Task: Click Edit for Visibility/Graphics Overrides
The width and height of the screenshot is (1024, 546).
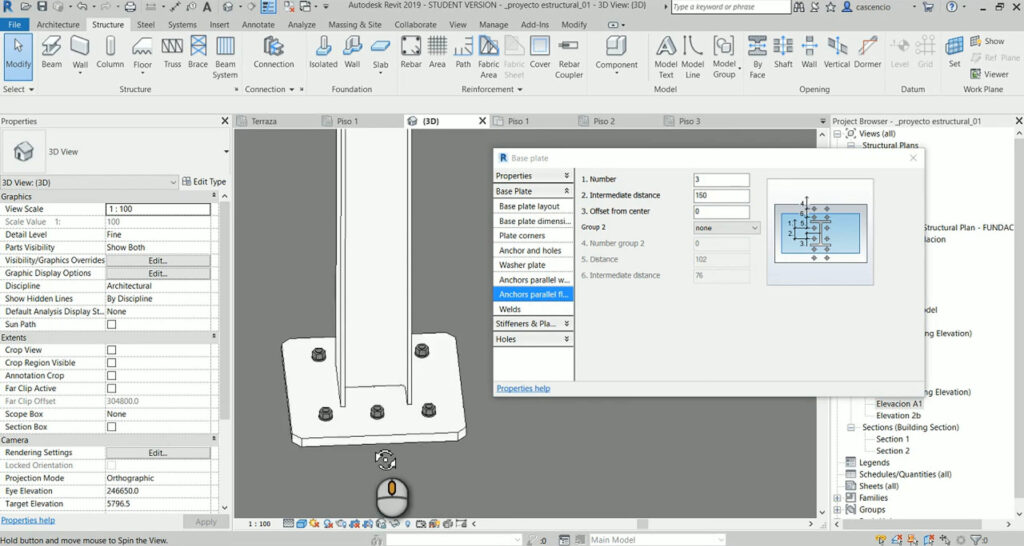Action: [157, 261]
